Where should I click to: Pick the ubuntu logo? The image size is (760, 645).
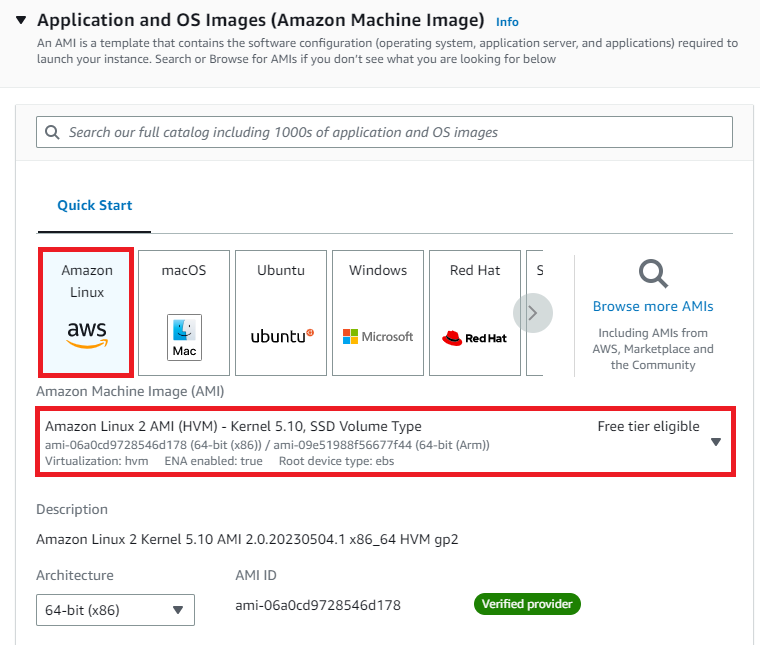pos(282,336)
